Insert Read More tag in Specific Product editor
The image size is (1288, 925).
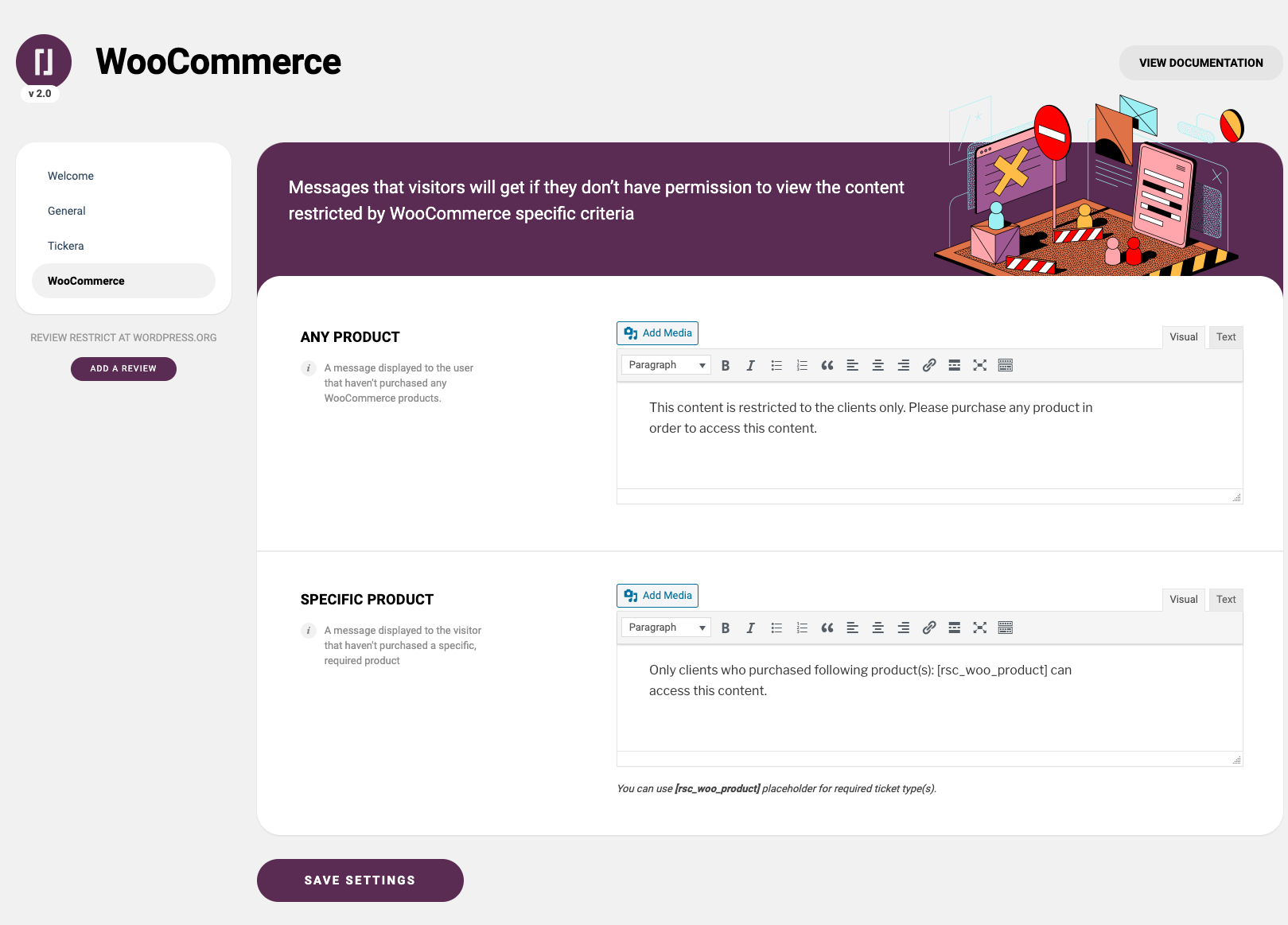click(955, 628)
